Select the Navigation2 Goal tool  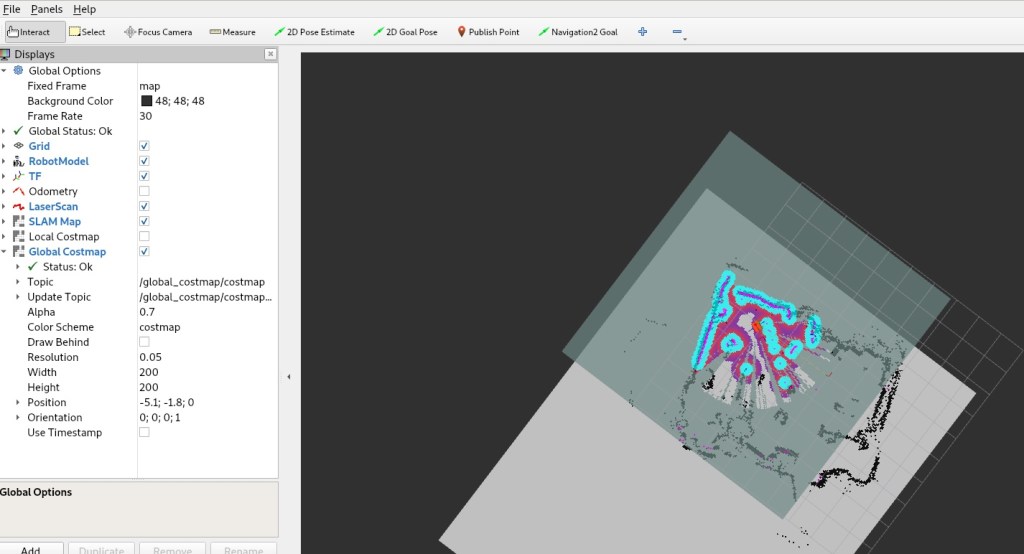[577, 32]
